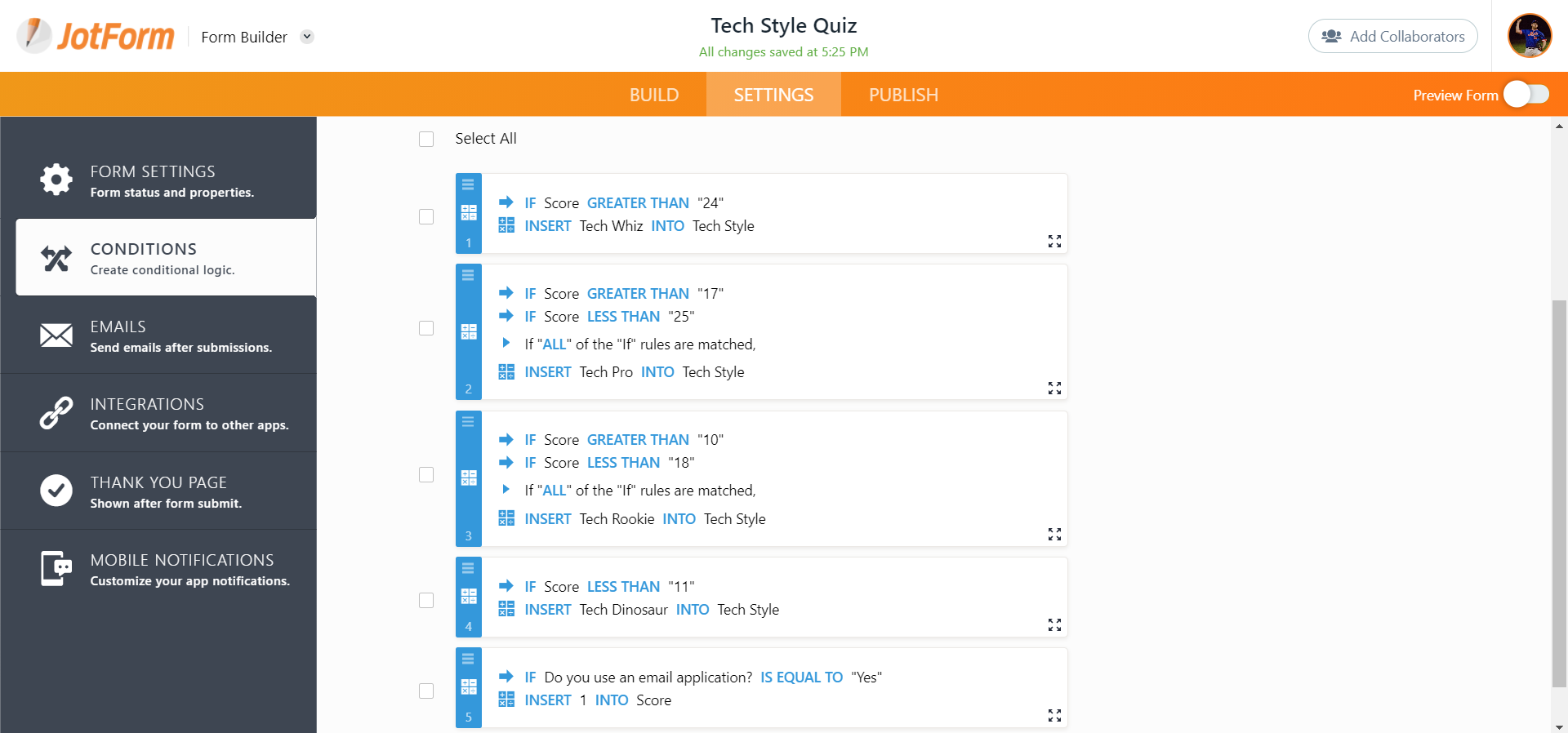Switch to the BUILD tab
The image size is (1568, 733).
click(x=654, y=95)
